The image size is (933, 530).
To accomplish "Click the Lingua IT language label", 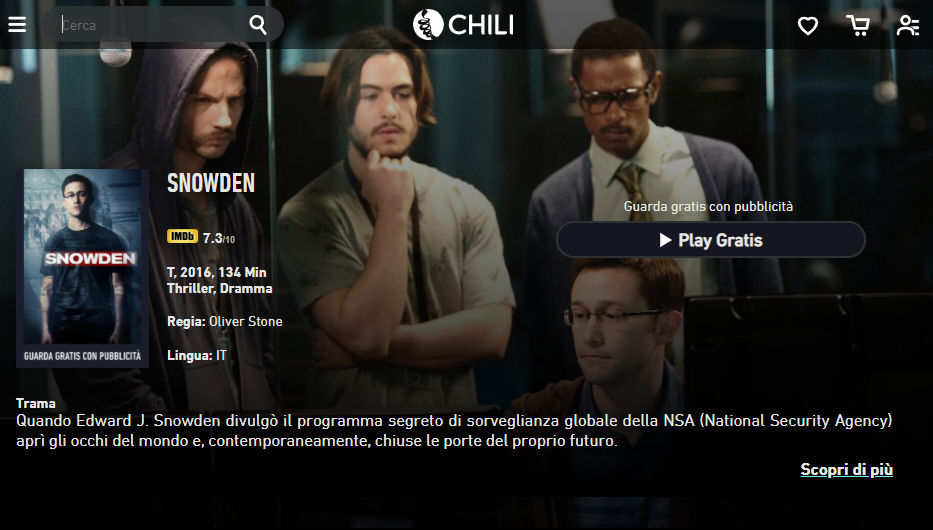I will [x=196, y=355].
